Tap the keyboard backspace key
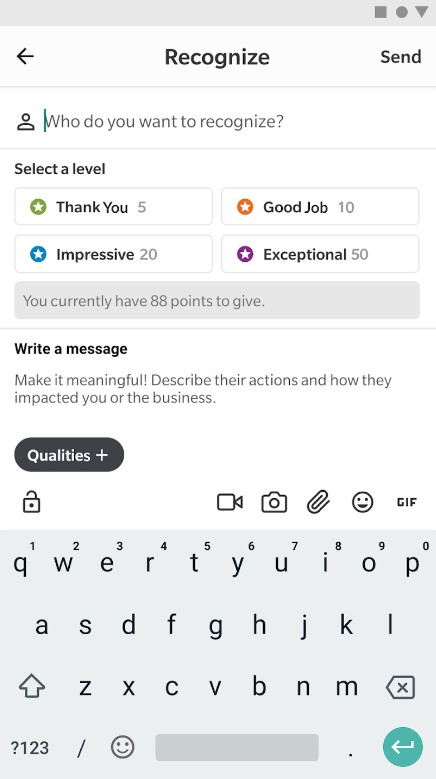436x779 pixels. coord(400,687)
